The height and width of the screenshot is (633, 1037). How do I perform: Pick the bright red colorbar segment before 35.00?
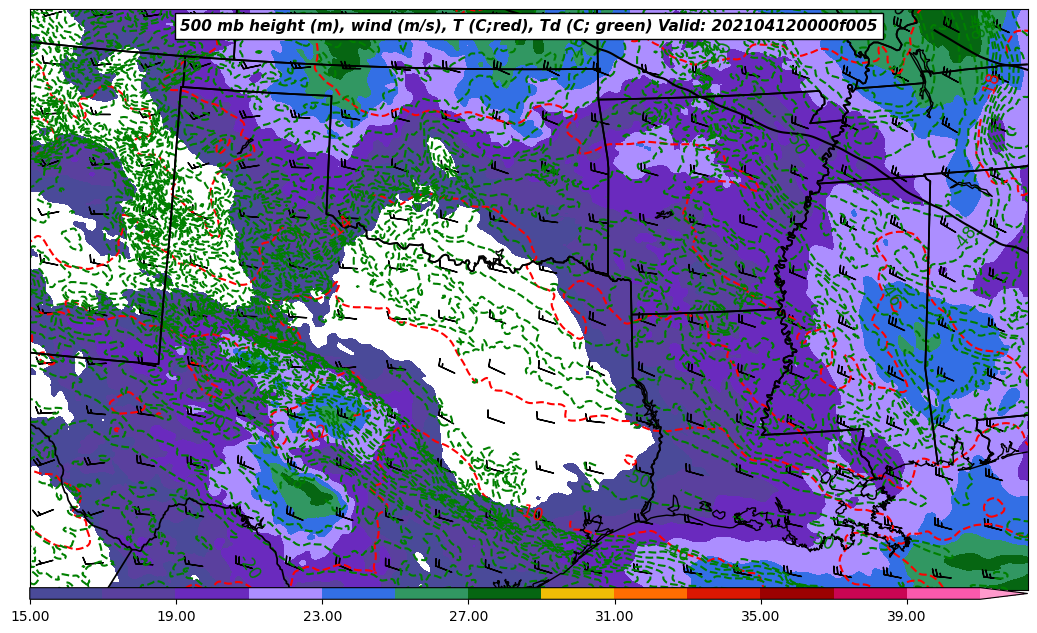tap(724, 593)
